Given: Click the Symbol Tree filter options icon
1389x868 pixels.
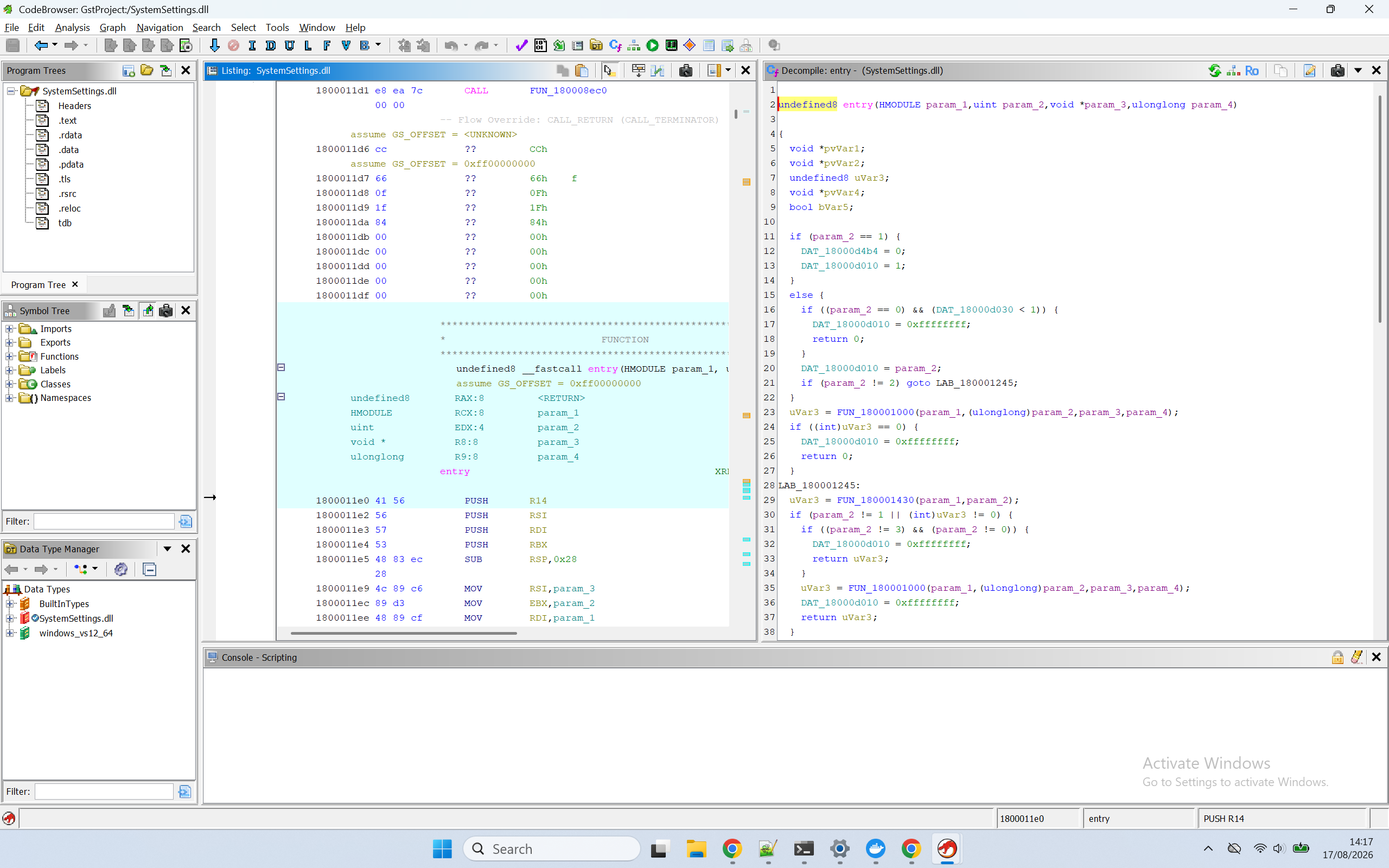Looking at the screenshot, I should click(x=185, y=521).
